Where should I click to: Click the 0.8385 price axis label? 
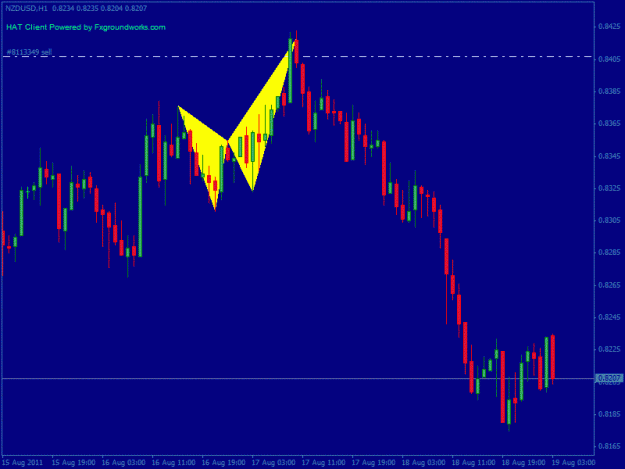point(609,91)
